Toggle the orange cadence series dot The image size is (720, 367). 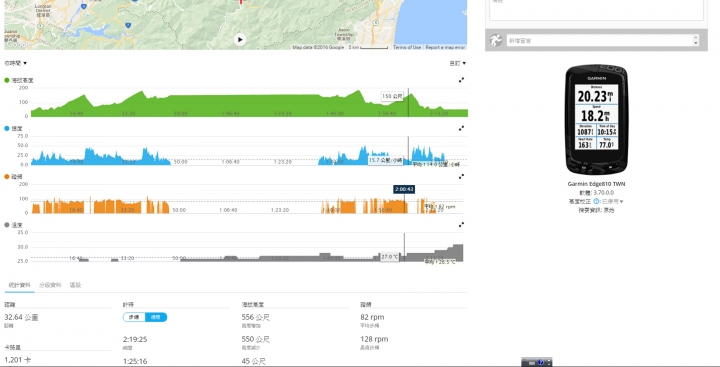click(6, 176)
